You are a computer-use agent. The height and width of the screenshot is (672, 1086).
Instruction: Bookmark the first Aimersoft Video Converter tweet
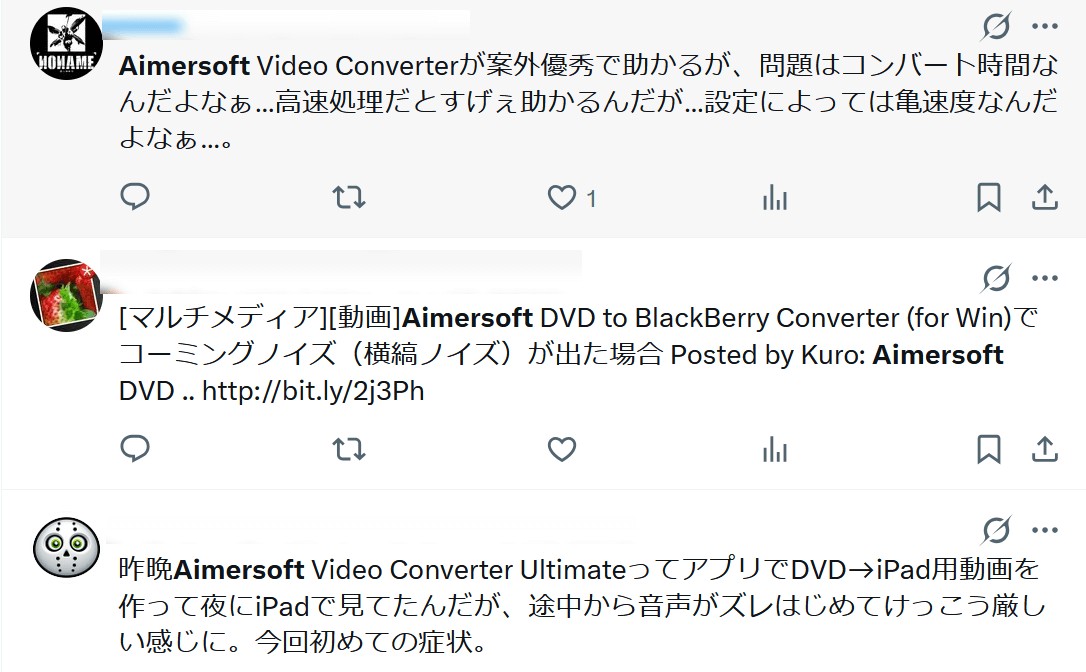tap(988, 197)
